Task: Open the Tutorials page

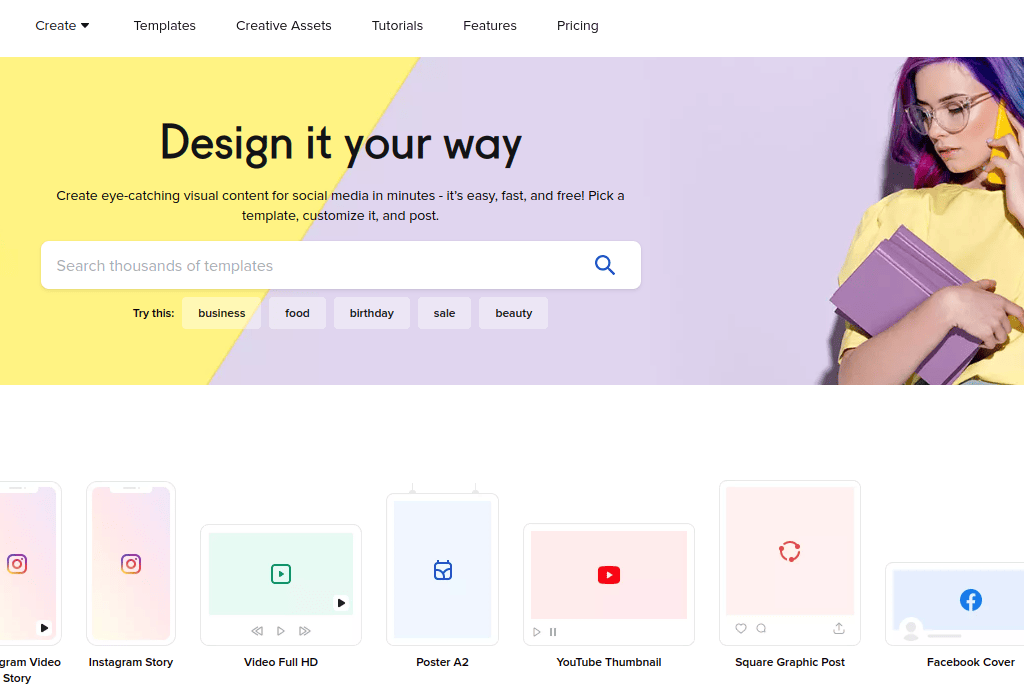Action: pyautogui.click(x=397, y=25)
